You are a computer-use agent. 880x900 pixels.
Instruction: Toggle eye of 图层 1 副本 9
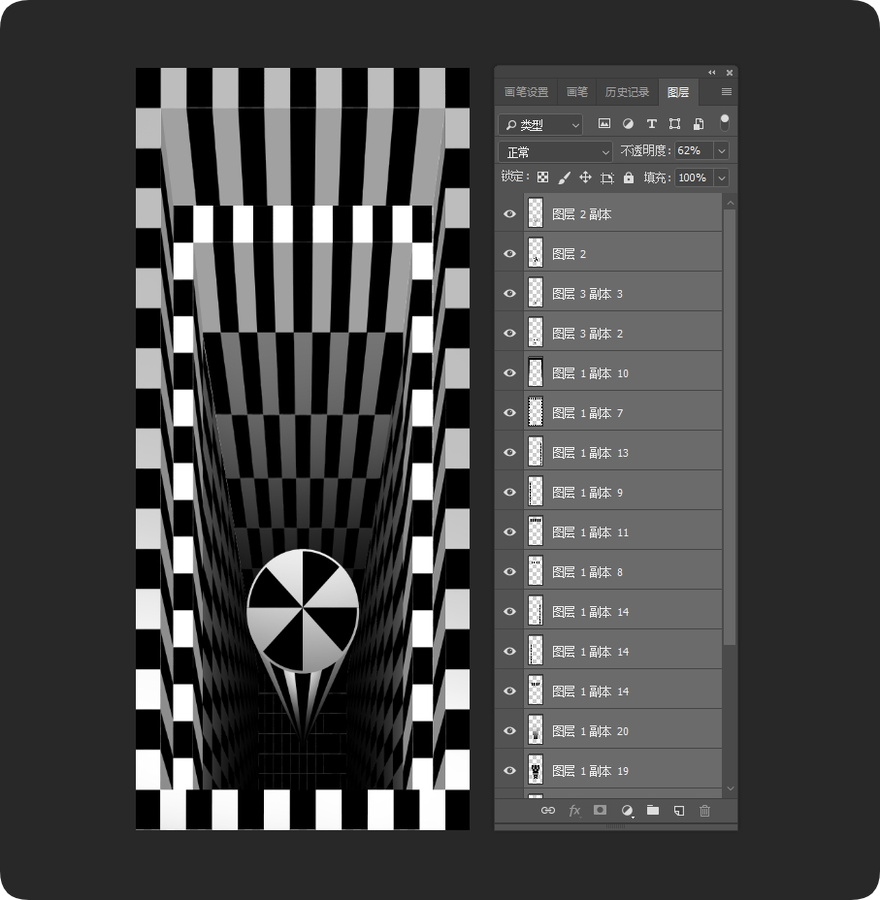pyautogui.click(x=510, y=492)
